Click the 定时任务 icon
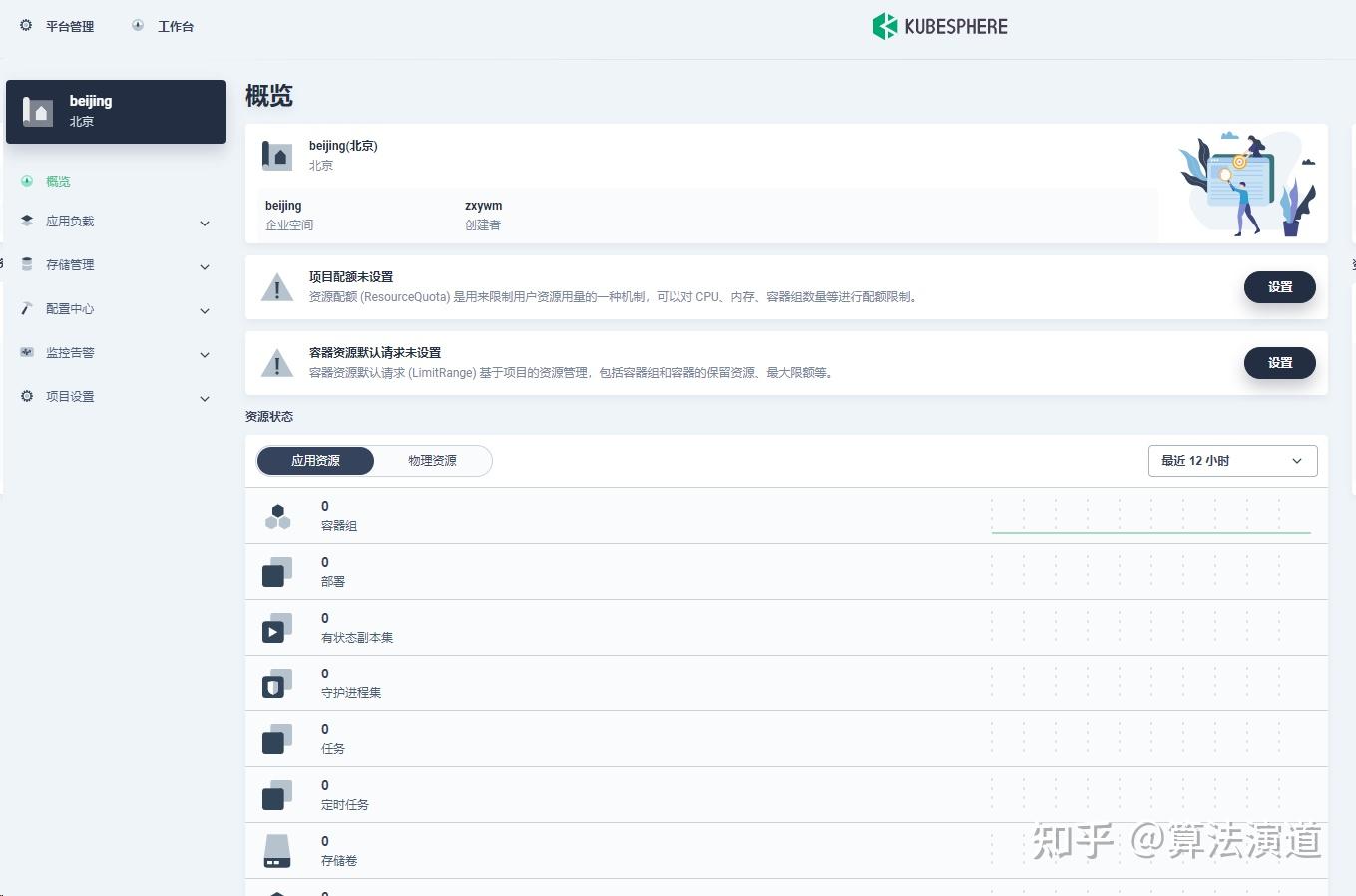1356x896 pixels. 276,794
